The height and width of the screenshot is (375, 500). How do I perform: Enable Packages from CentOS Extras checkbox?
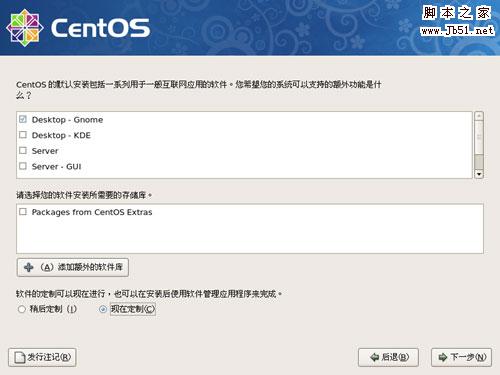[x=23, y=212]
